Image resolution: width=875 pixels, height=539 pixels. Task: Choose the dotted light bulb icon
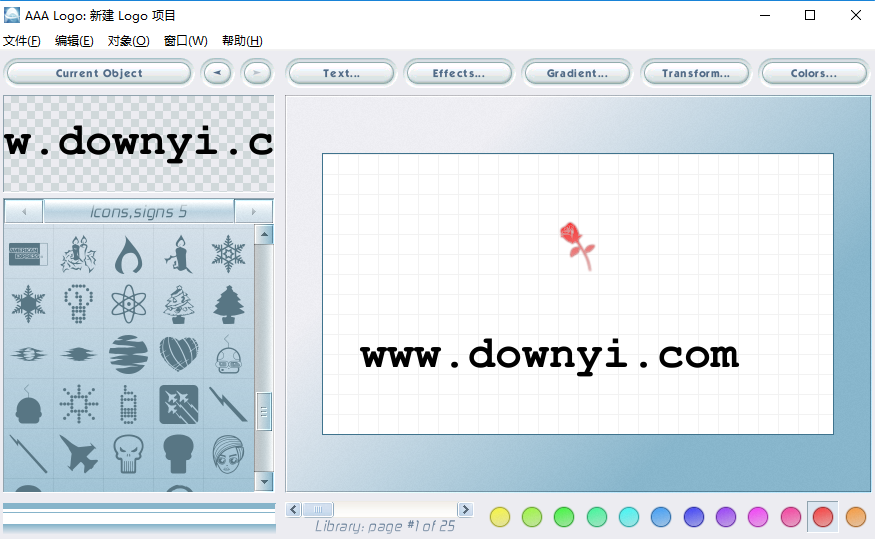click(78, 303)
